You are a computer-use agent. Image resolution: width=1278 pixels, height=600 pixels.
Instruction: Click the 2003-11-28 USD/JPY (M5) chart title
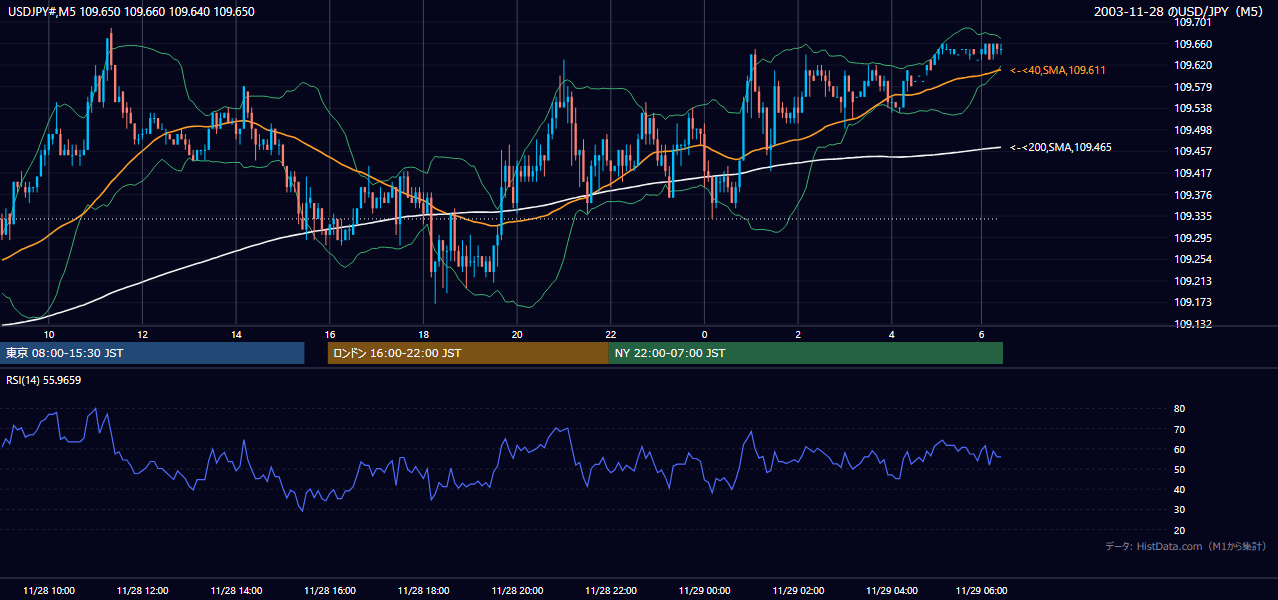click(1180, 11)
